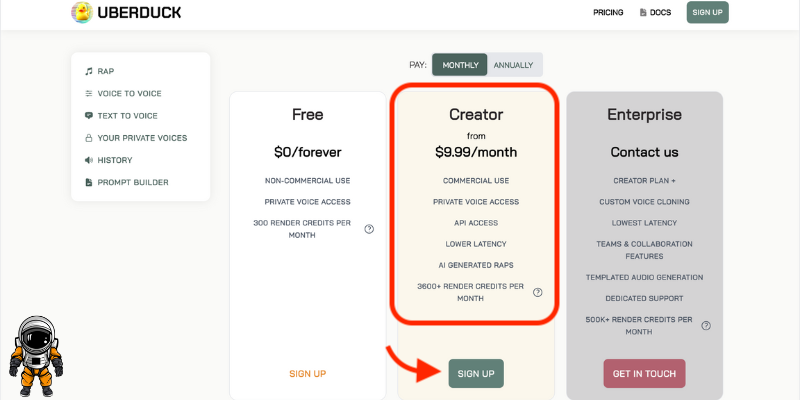Go to PRICING in top navigation

click(608, 13)
